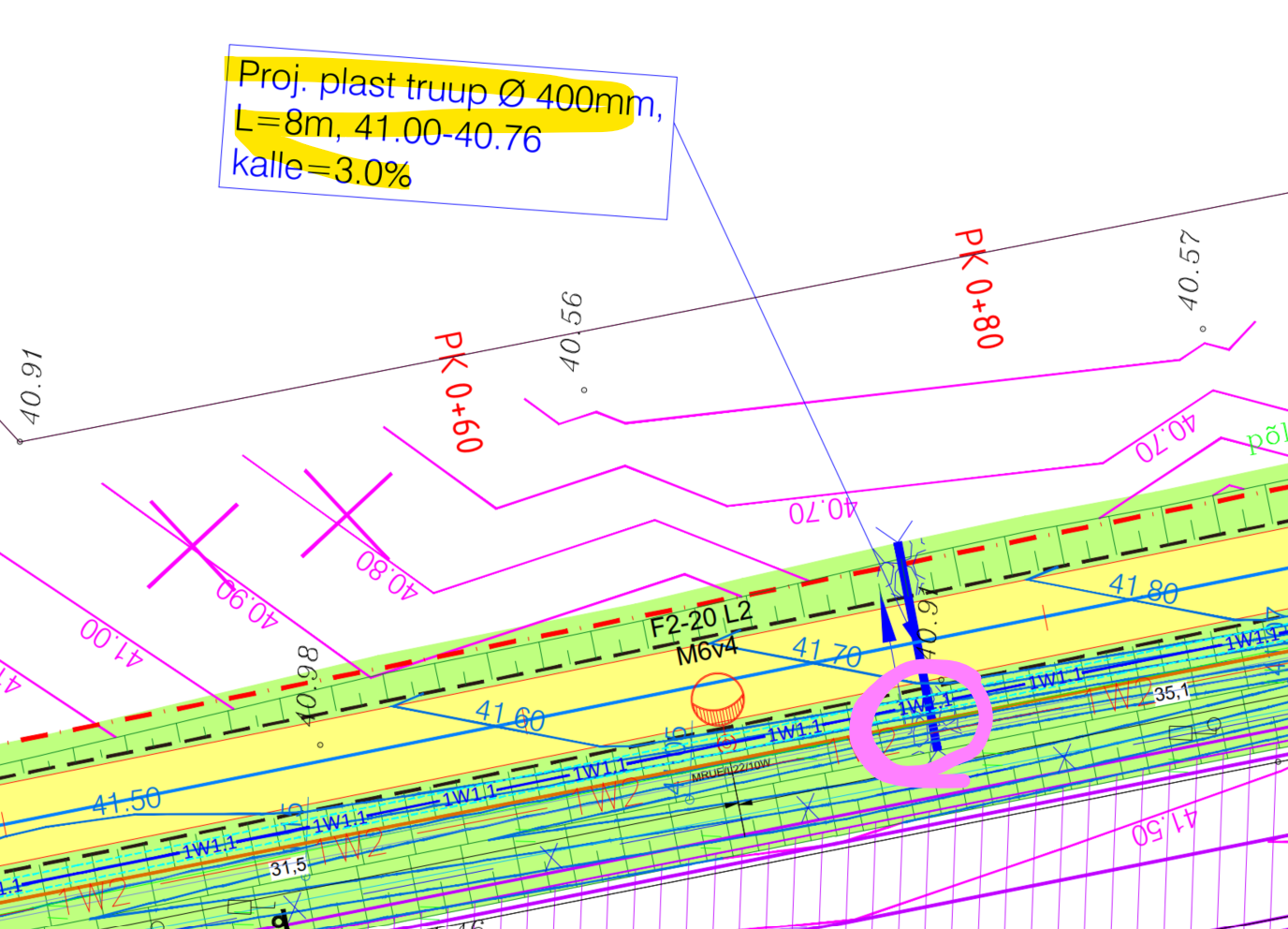The image size is (1288, 929).
Task: Click the red PK 0+80 station label
Action: 980,288
